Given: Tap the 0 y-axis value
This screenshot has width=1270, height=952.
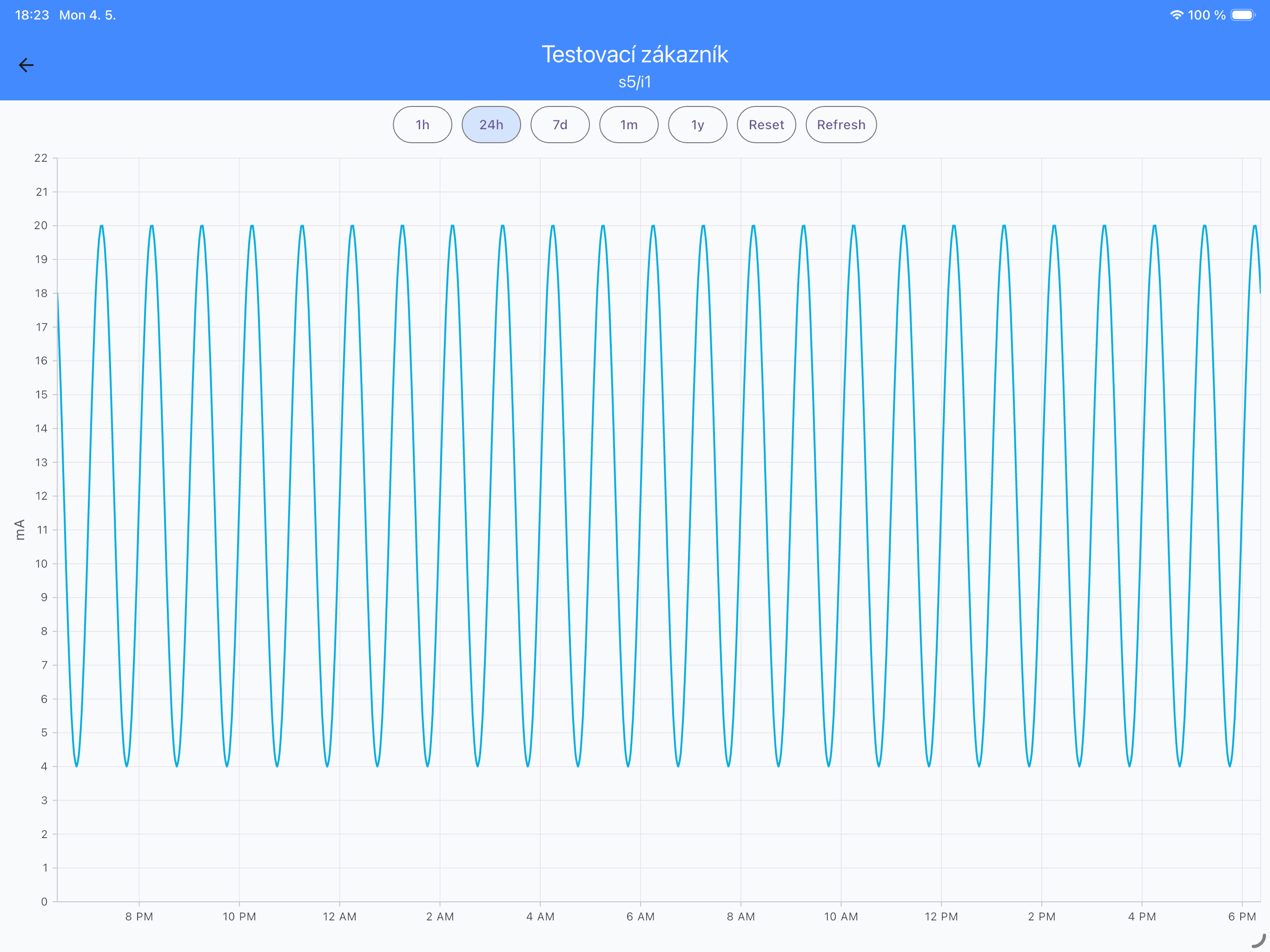Looking at the screenshot, I should pos(44,901).
